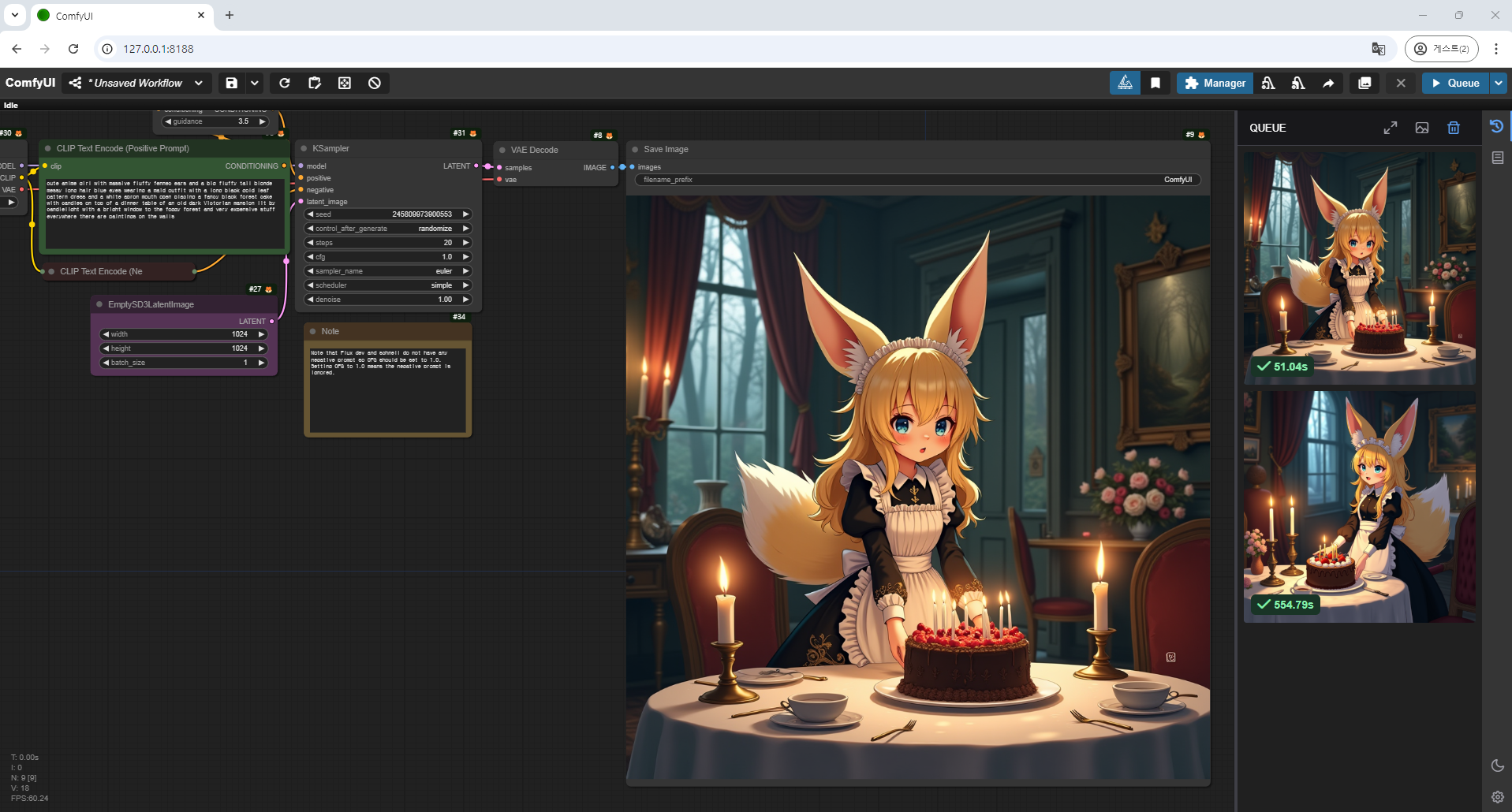Click the reset view icon

345,83
